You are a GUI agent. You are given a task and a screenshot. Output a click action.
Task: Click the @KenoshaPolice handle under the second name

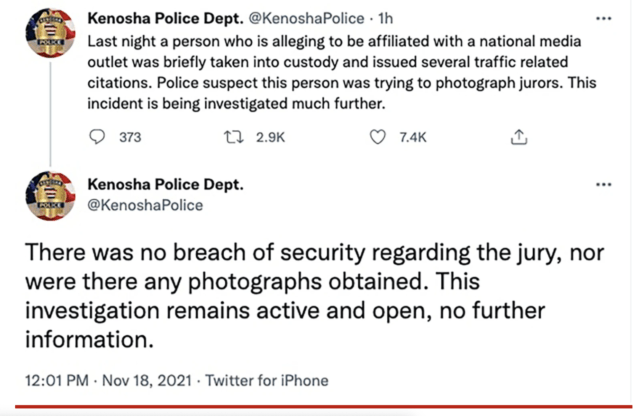click(x=145, y=205)
